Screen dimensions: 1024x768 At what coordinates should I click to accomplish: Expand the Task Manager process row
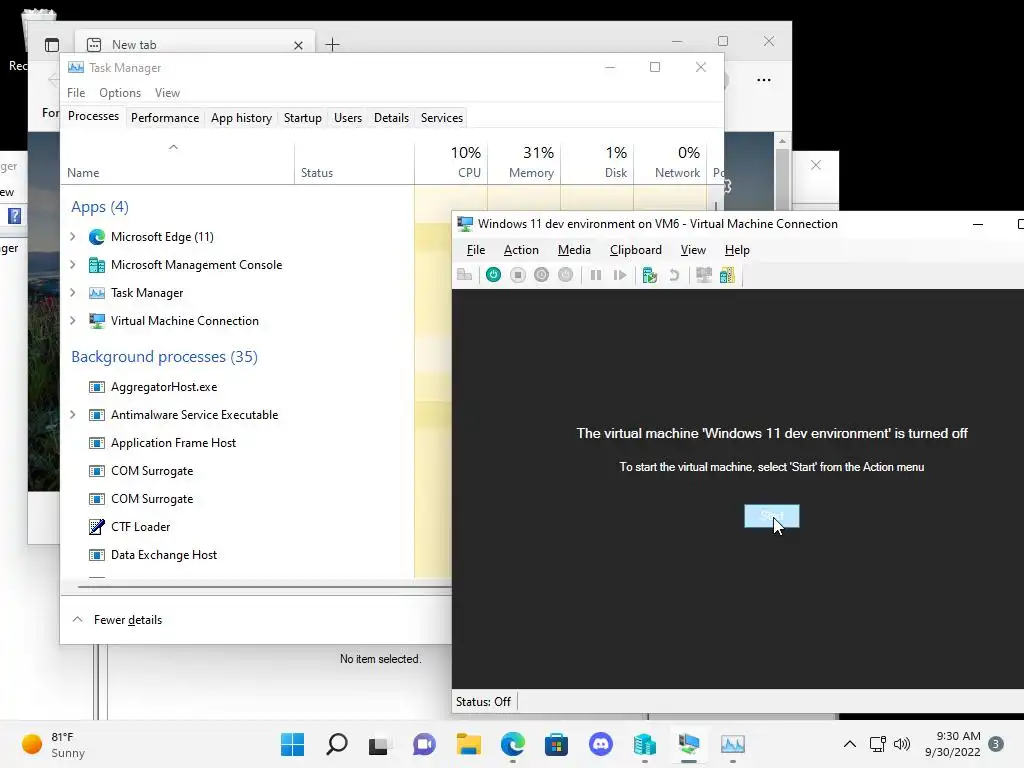73,293
